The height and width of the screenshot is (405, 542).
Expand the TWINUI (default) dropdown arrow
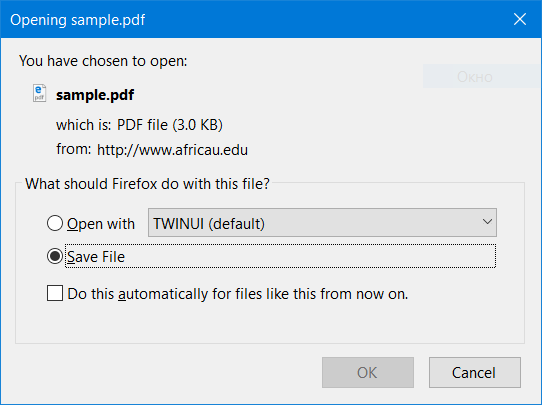pyautogui.click(x=487, y=222)
